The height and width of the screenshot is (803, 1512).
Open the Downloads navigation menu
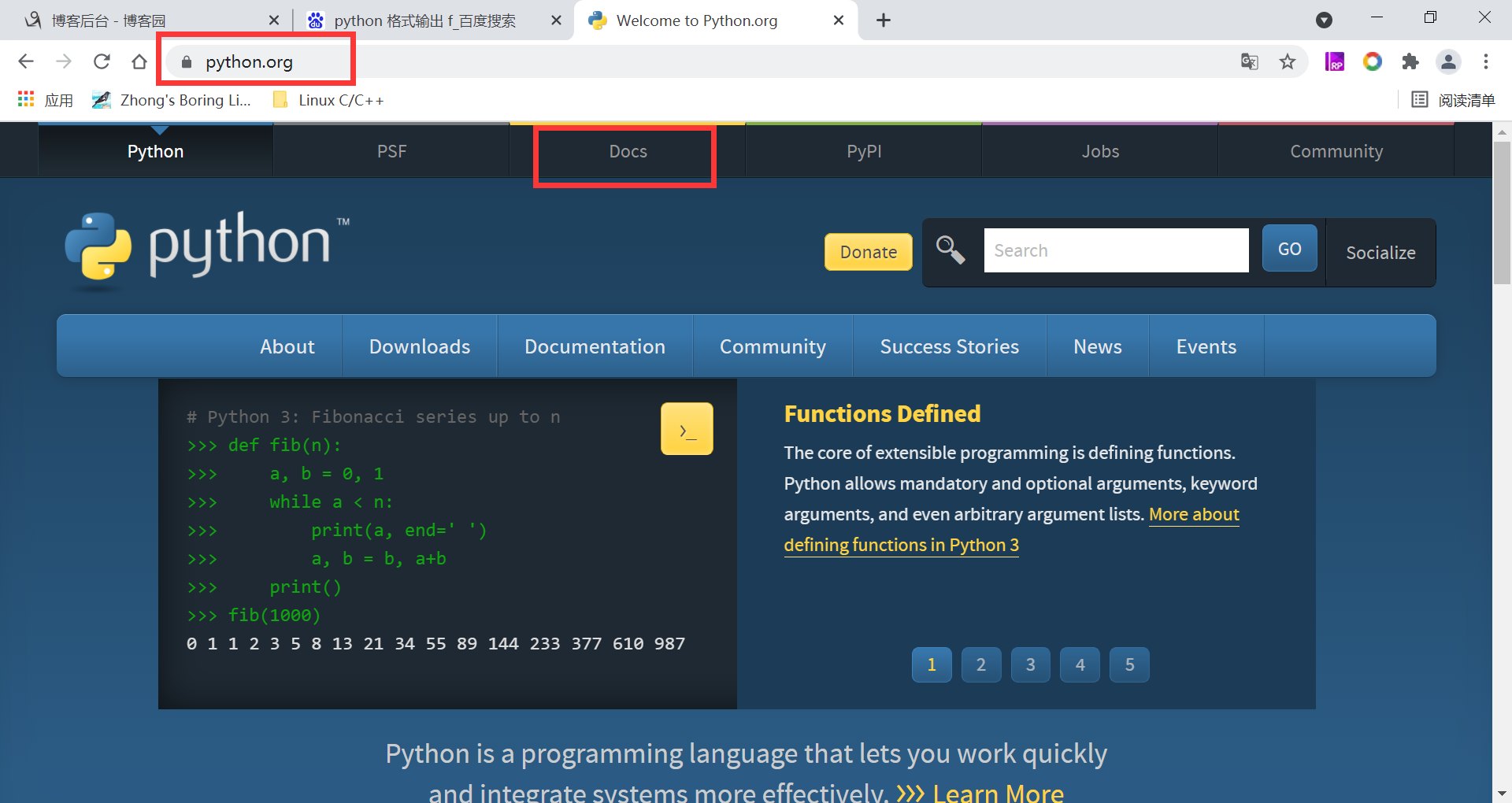(x=420, y=346)
